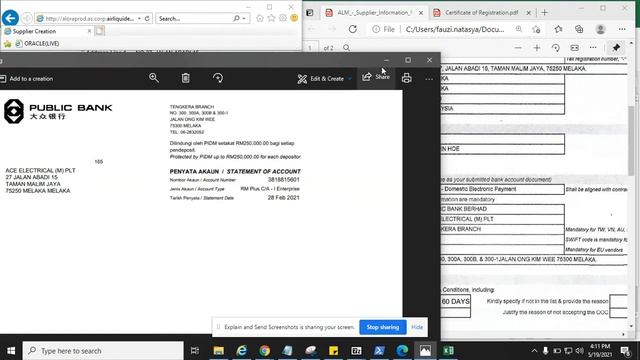Open Collections in Edge
640x360 pixels.
point(579,29)
